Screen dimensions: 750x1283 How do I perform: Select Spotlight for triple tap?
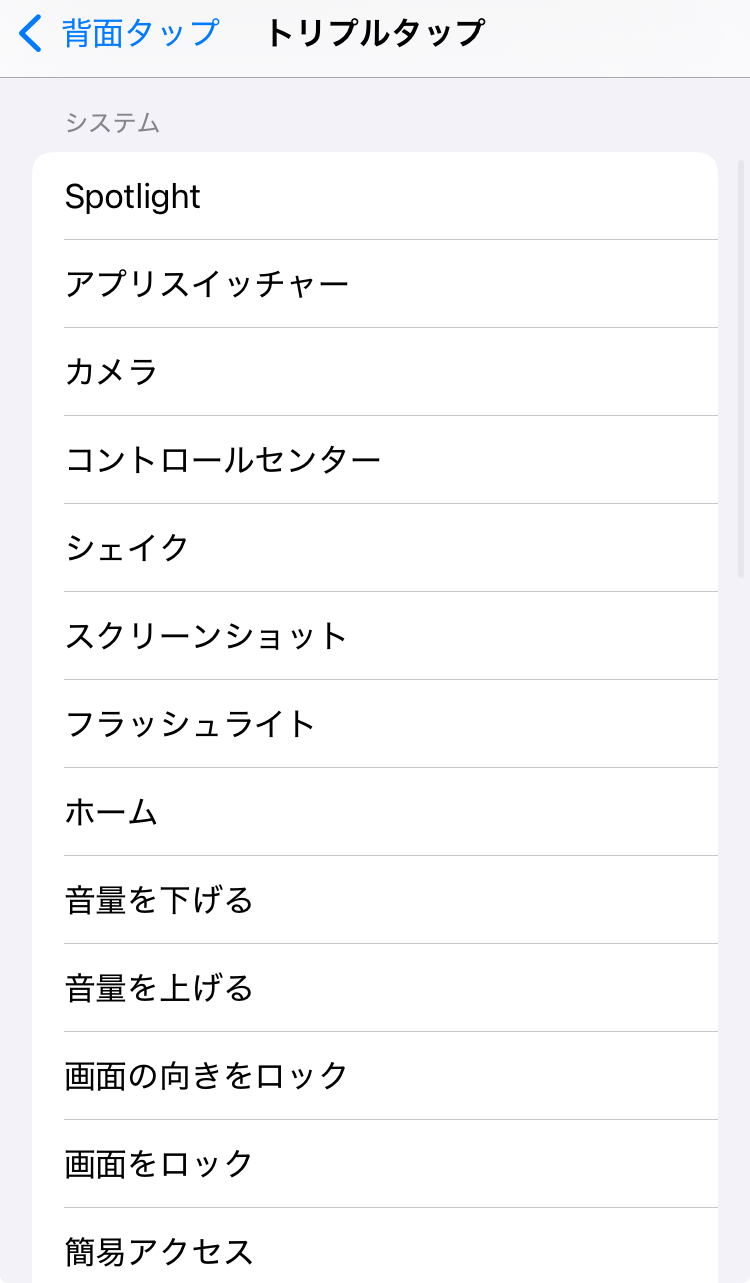(x=375, y=196)
